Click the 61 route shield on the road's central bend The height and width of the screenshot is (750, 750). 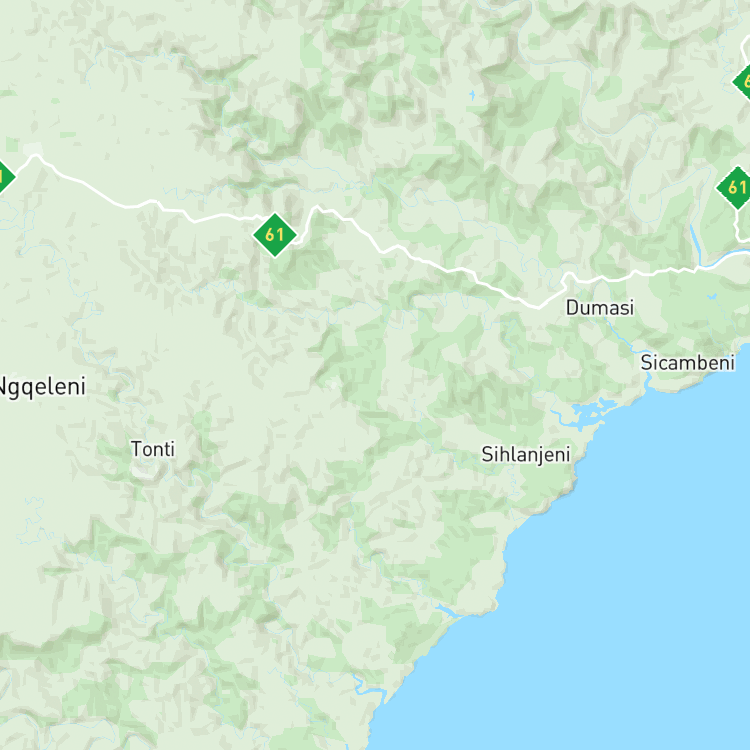[275, 235]
